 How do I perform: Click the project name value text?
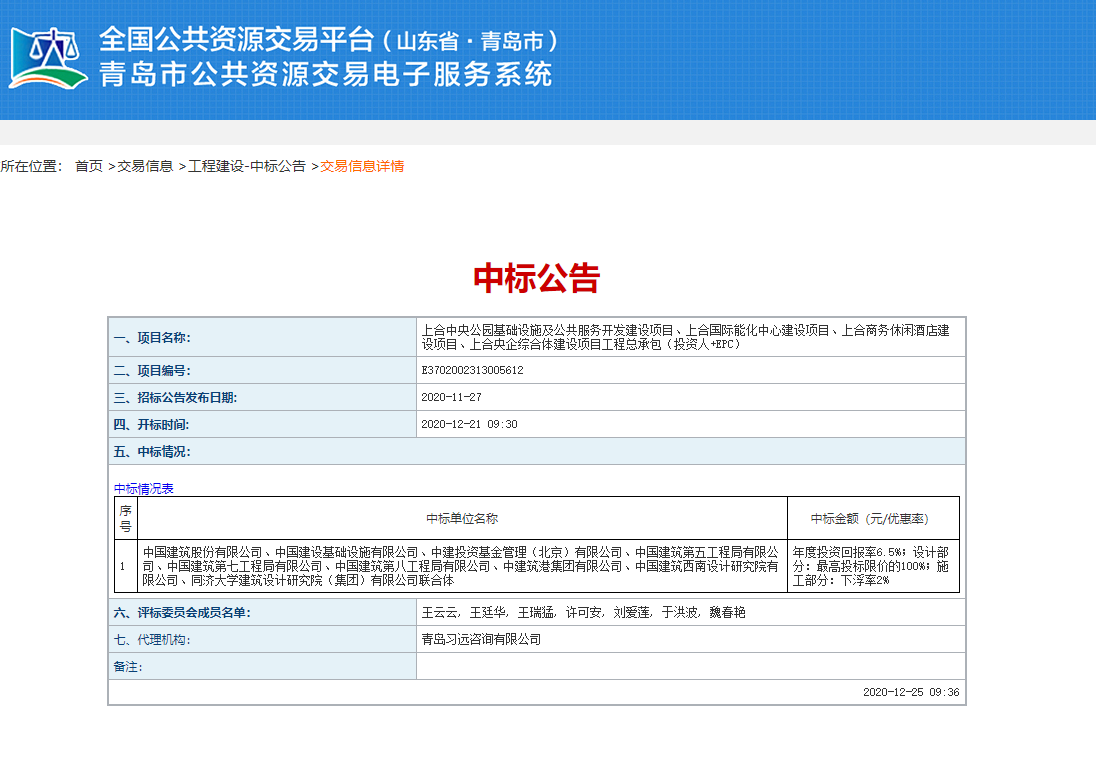tap(686, 337)
